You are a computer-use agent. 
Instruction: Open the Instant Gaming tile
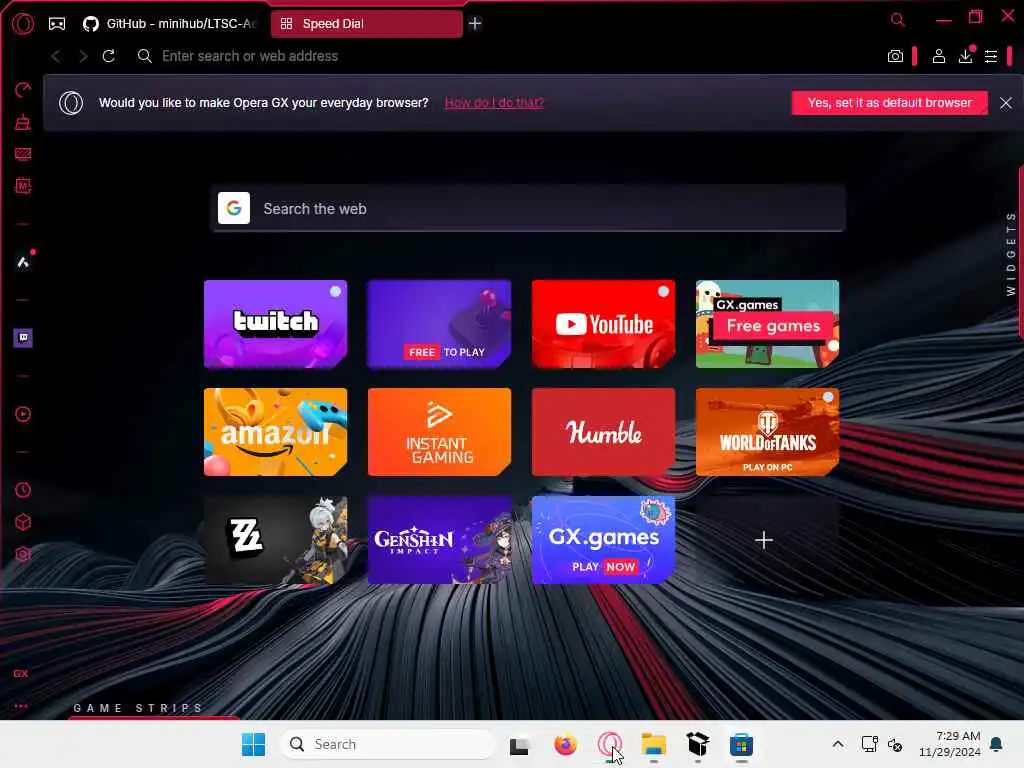440,432
